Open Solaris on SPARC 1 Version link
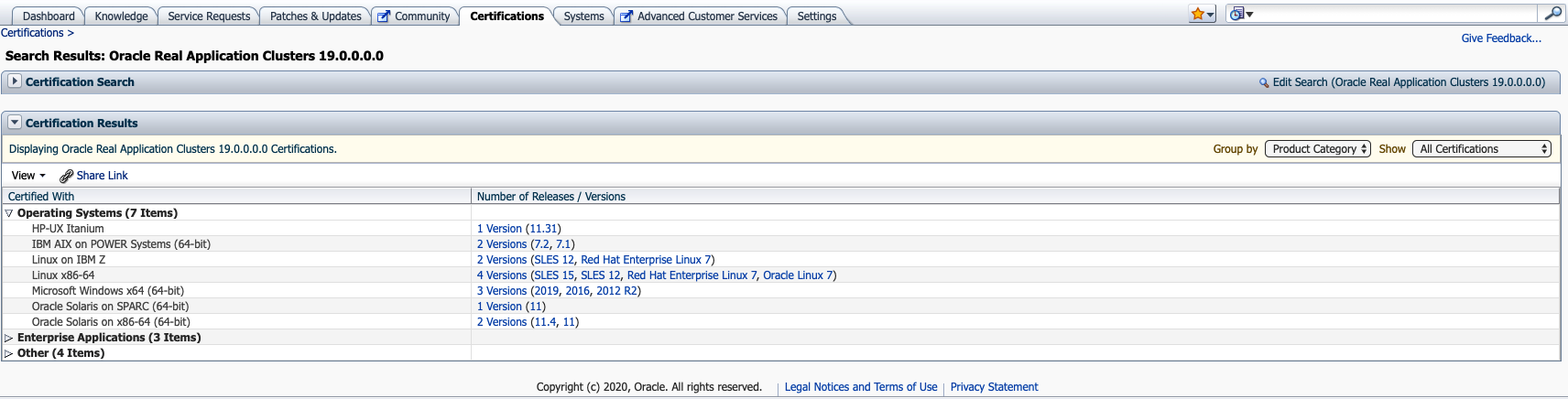This screenshot has width=1568, height=399. coord(499,307)
